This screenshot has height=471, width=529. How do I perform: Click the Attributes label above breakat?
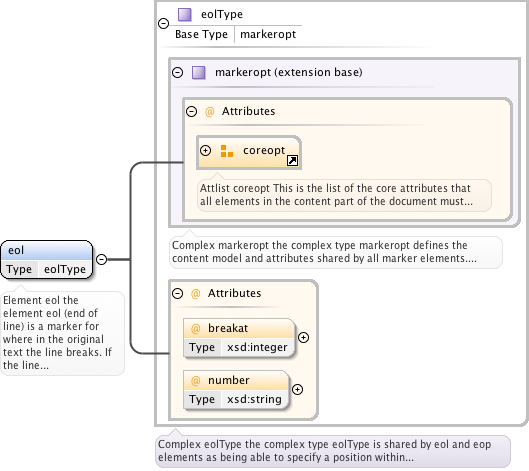point(234,293)
